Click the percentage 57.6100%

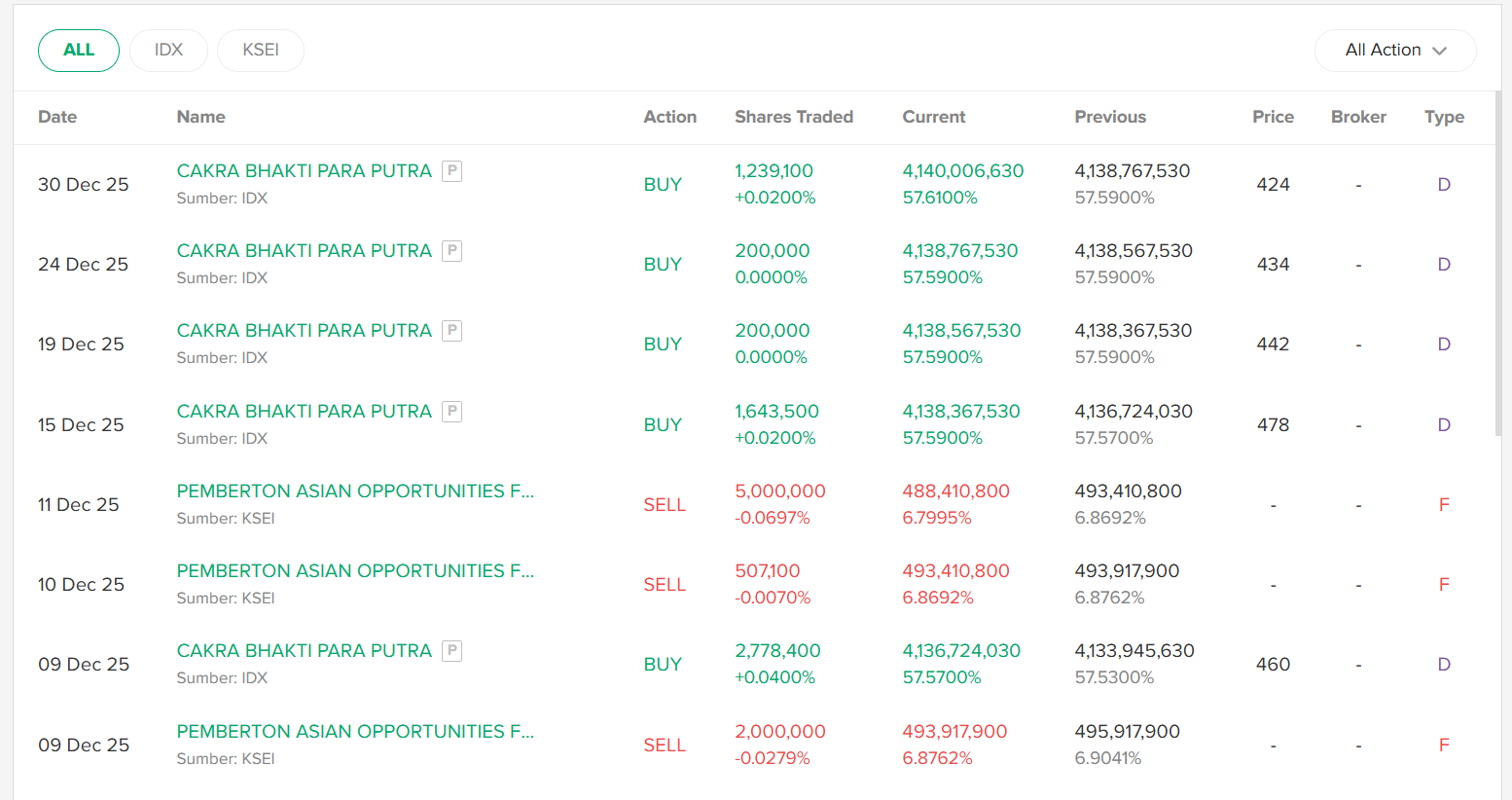940,198
